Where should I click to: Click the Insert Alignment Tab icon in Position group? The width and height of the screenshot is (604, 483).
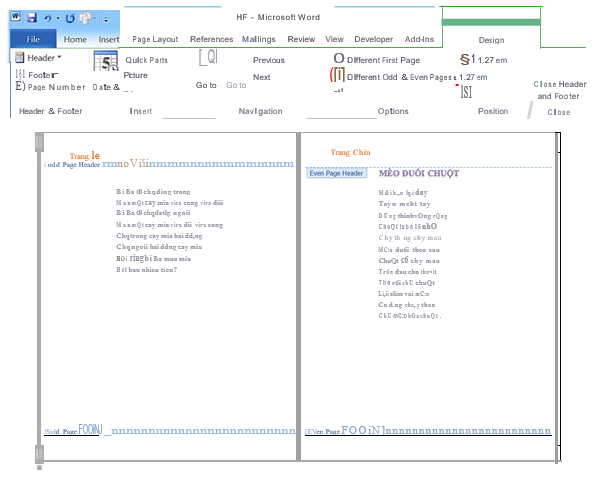(466, 91)
